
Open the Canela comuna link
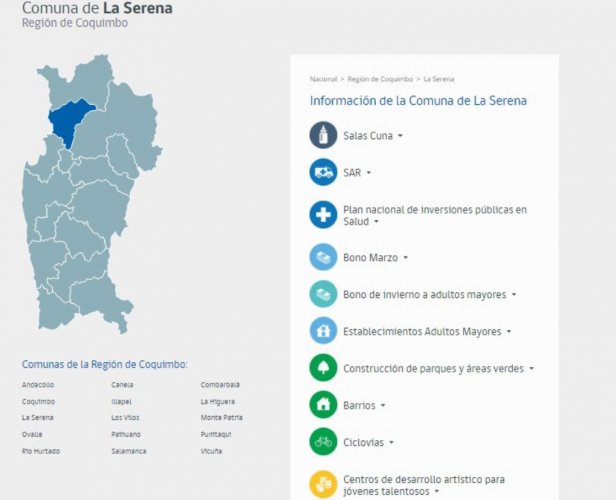point(122,385)
